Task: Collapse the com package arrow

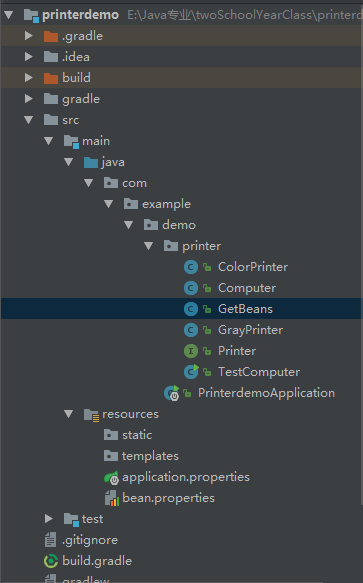Action: pos(89,183)
